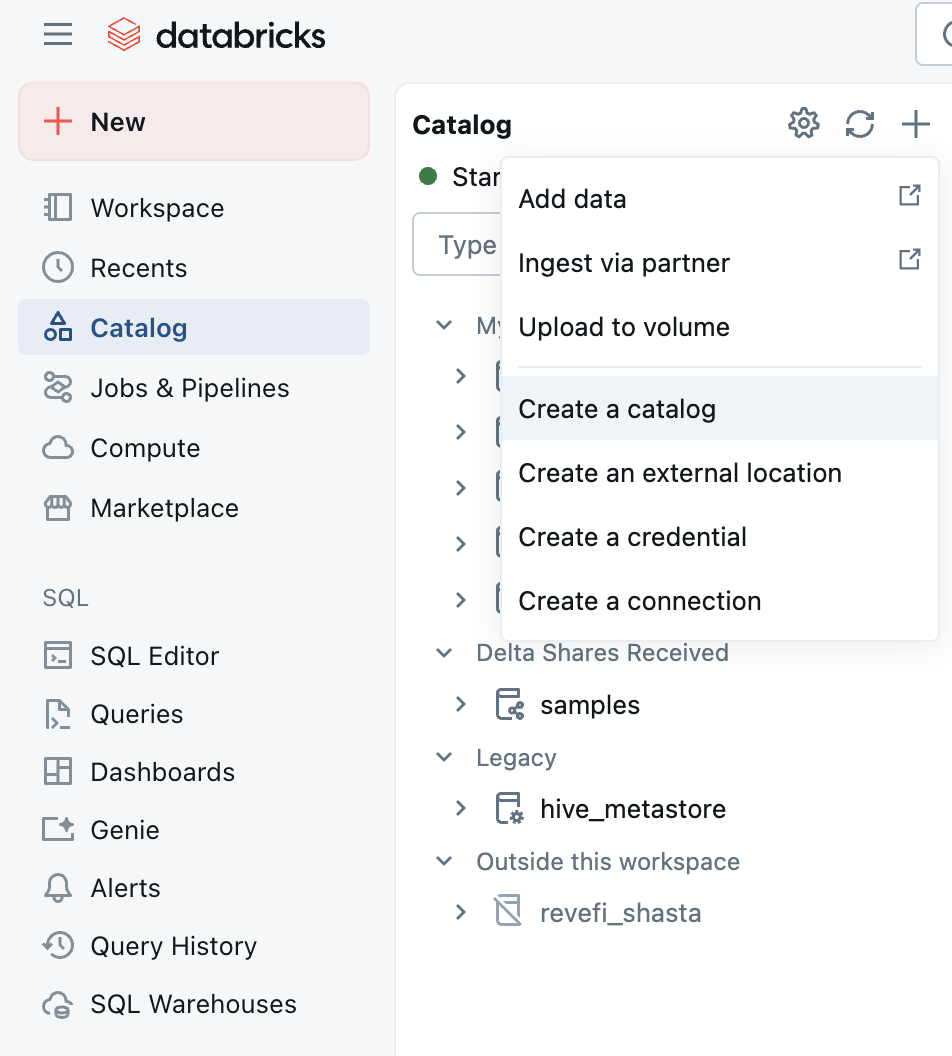The width and height of the screenshot is (952, 1056).
Task: Click the plus icon in Catalog header
Action: [915, 124]
